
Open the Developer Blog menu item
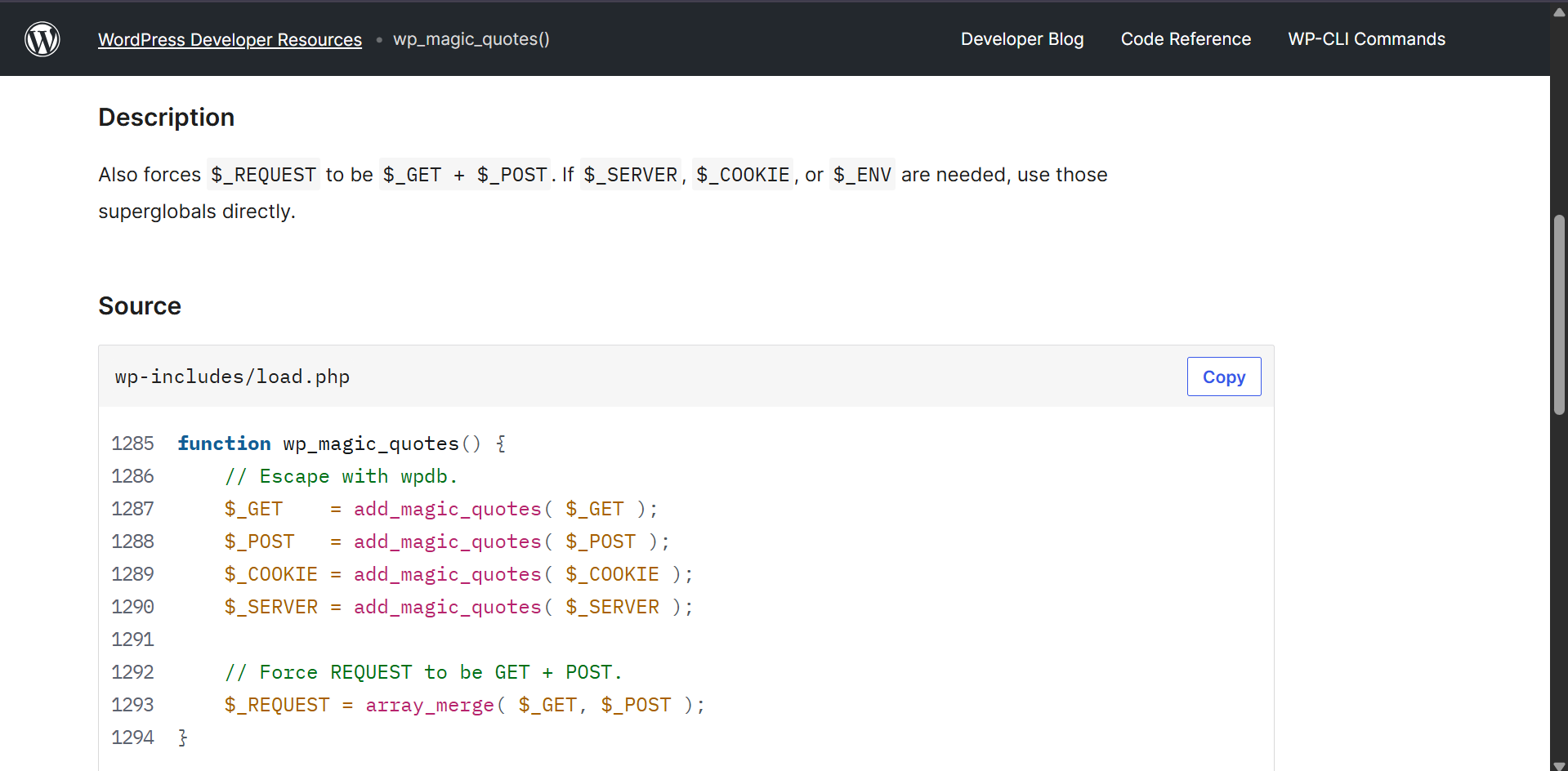pyautogui.click(x=1022, y=39)
